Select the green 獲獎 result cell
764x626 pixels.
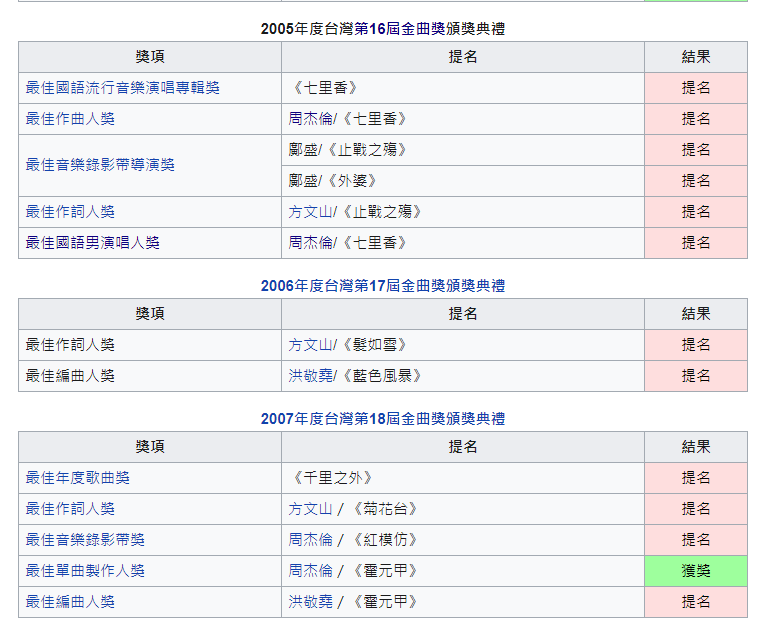pyautogui.click(x=695, y=571)
